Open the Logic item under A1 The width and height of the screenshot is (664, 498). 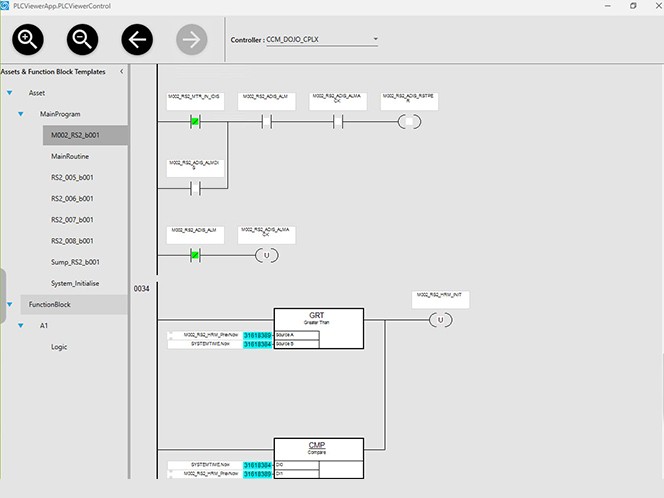click(x=60, y=347)
